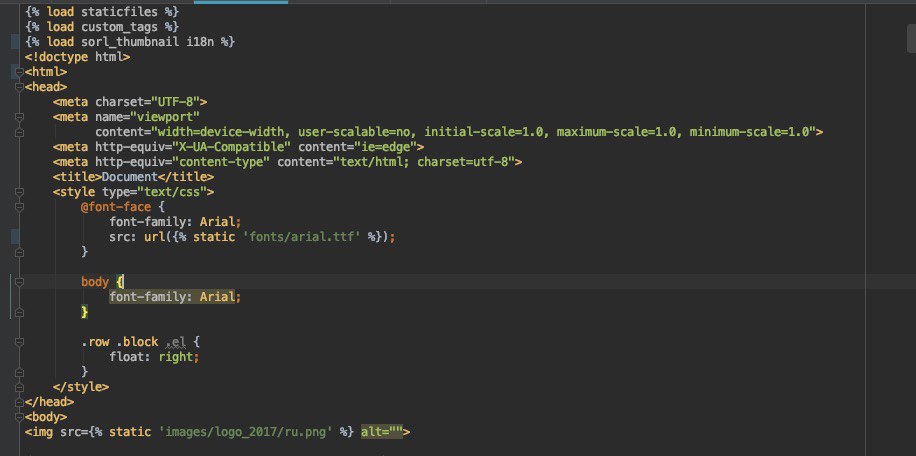916x456 pixels.
Task: Fold the @font-face rule
Action: point(19,207)
